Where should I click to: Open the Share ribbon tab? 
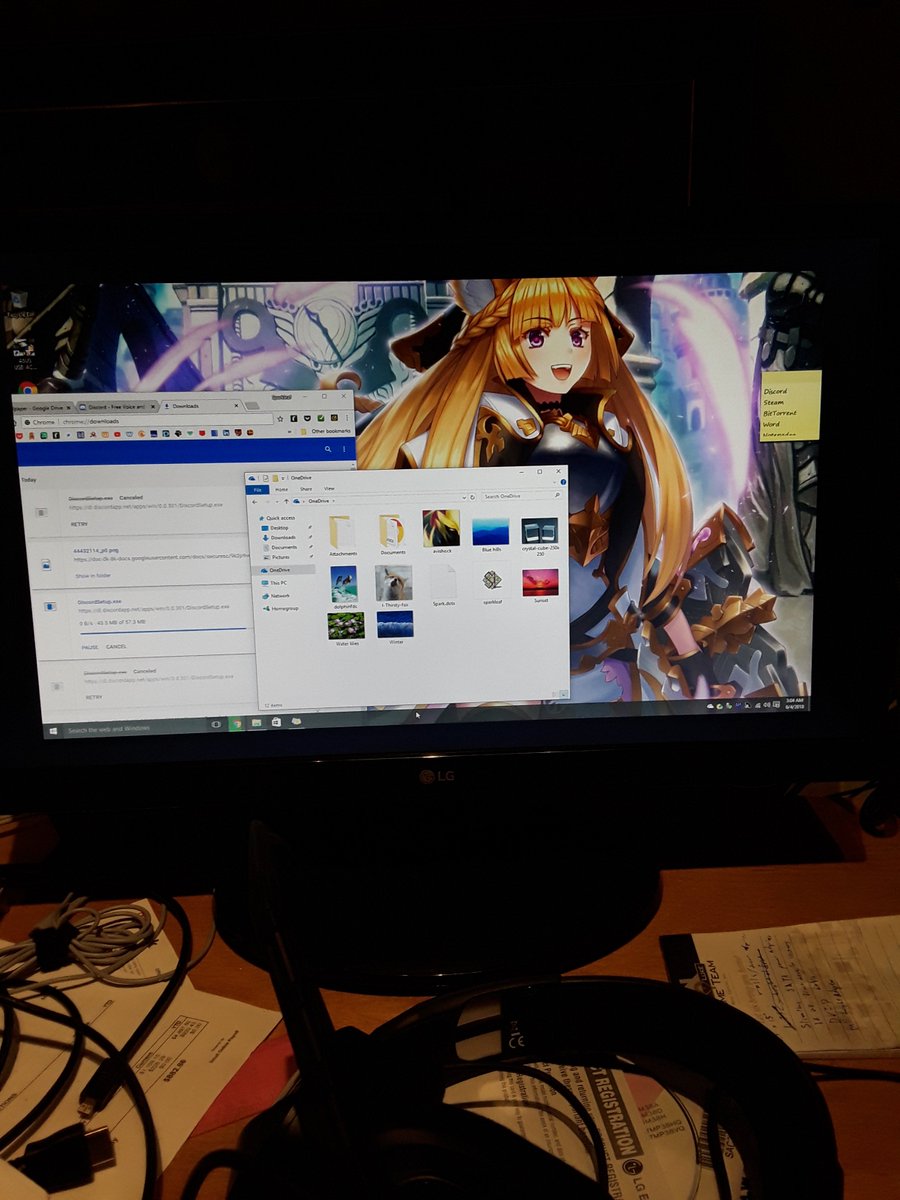[x=305, y=489]
